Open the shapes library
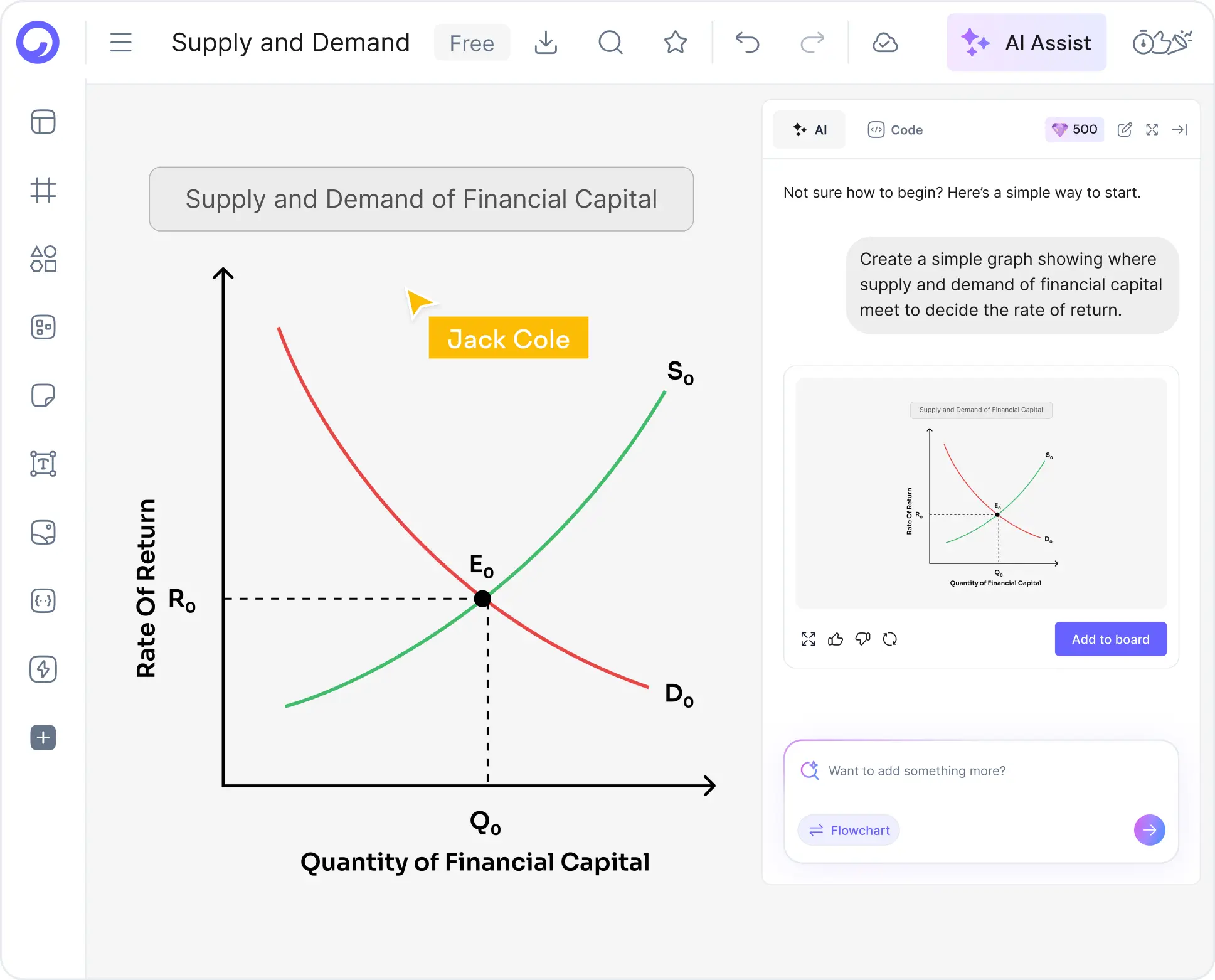 (43, 258)
